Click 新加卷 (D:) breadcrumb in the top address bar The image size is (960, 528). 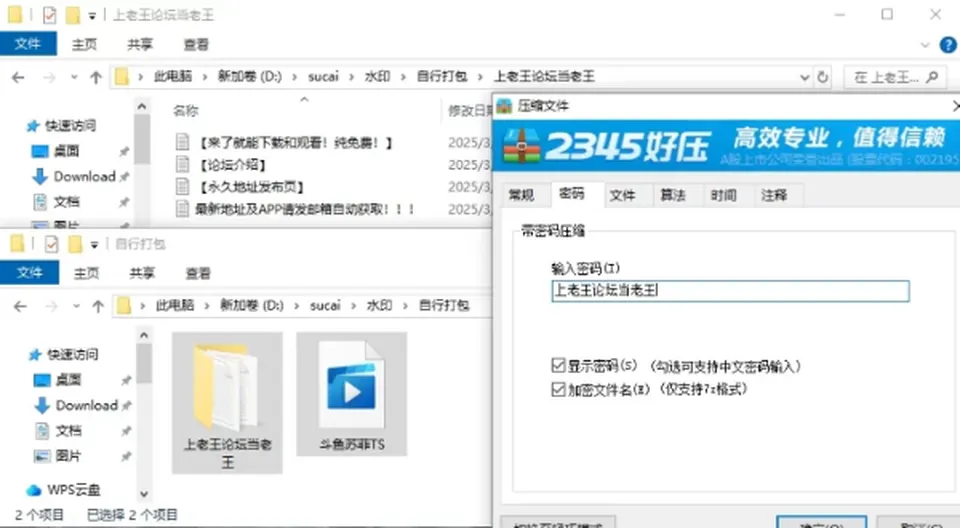250,77
